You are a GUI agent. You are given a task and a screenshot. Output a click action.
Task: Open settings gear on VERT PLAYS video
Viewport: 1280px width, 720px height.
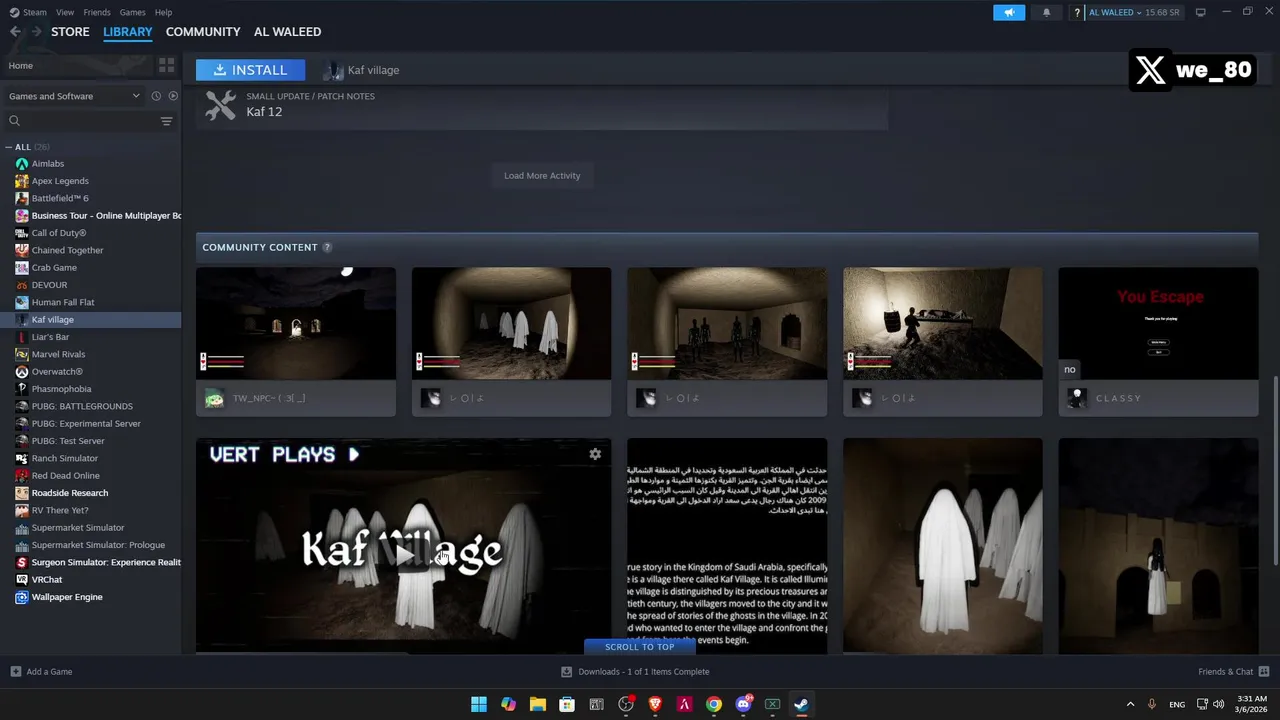pyautogui.click(x=595, y=454)
